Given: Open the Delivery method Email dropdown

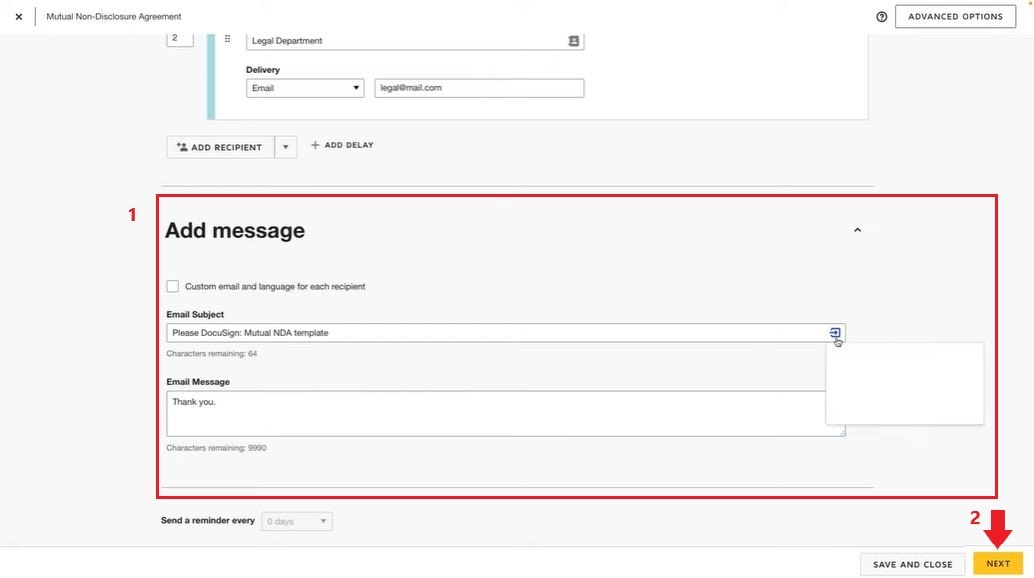Looking at the screenshot, I should point(305,88).
